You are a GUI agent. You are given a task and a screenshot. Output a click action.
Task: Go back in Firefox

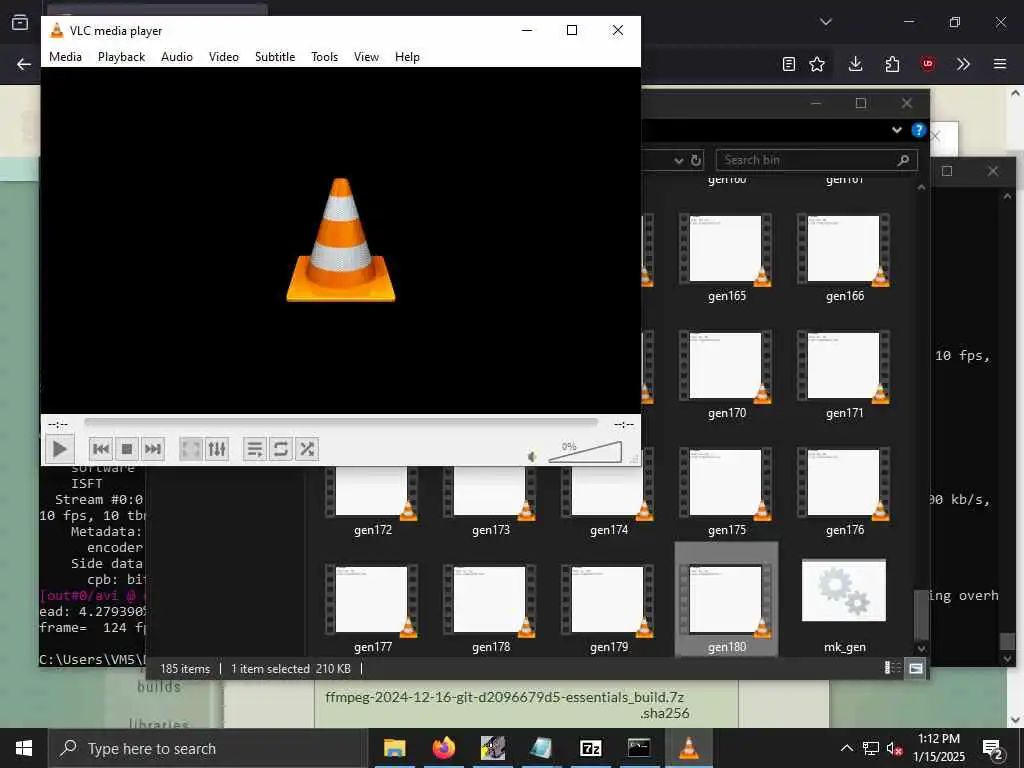tap(24, 64)
